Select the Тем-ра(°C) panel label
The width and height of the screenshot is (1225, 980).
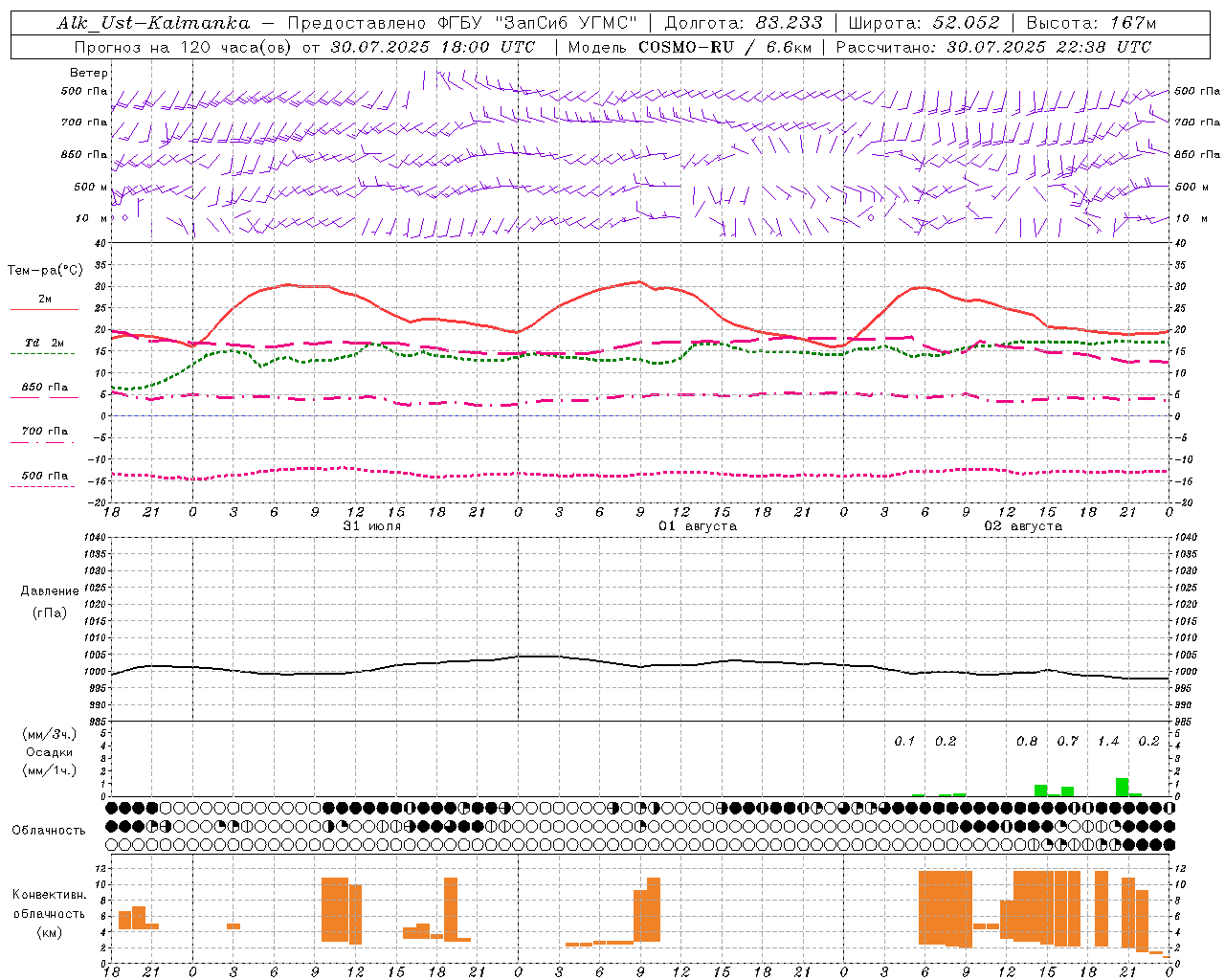click(45, 271)
